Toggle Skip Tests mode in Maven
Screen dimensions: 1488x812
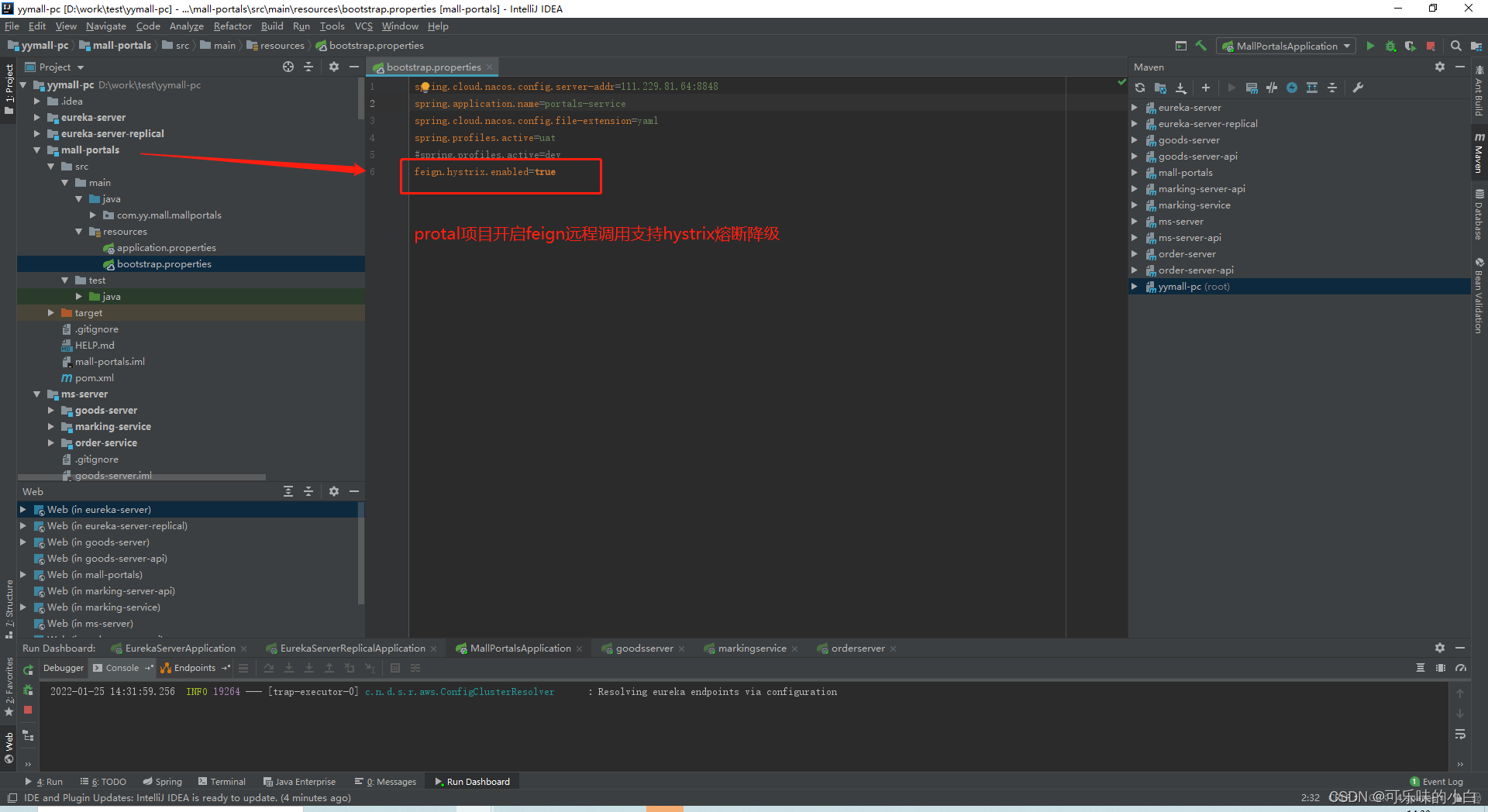click(x=1292, y=88)
